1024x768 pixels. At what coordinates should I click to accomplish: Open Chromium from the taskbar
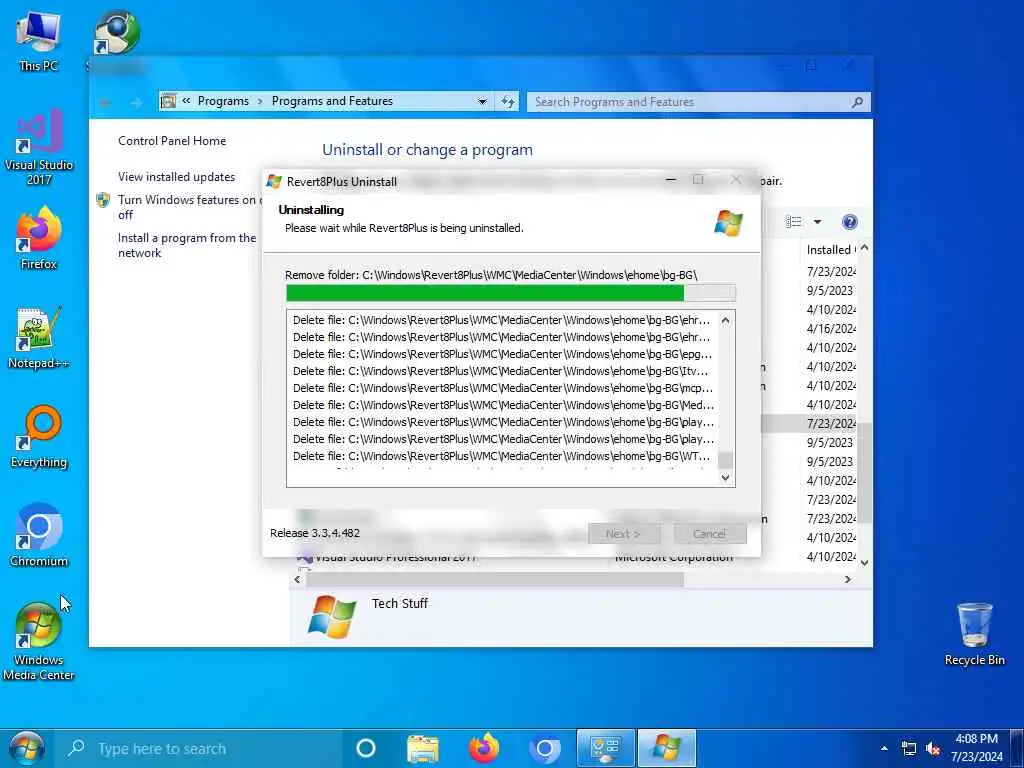pyautogui.click(x=545, y=748)
